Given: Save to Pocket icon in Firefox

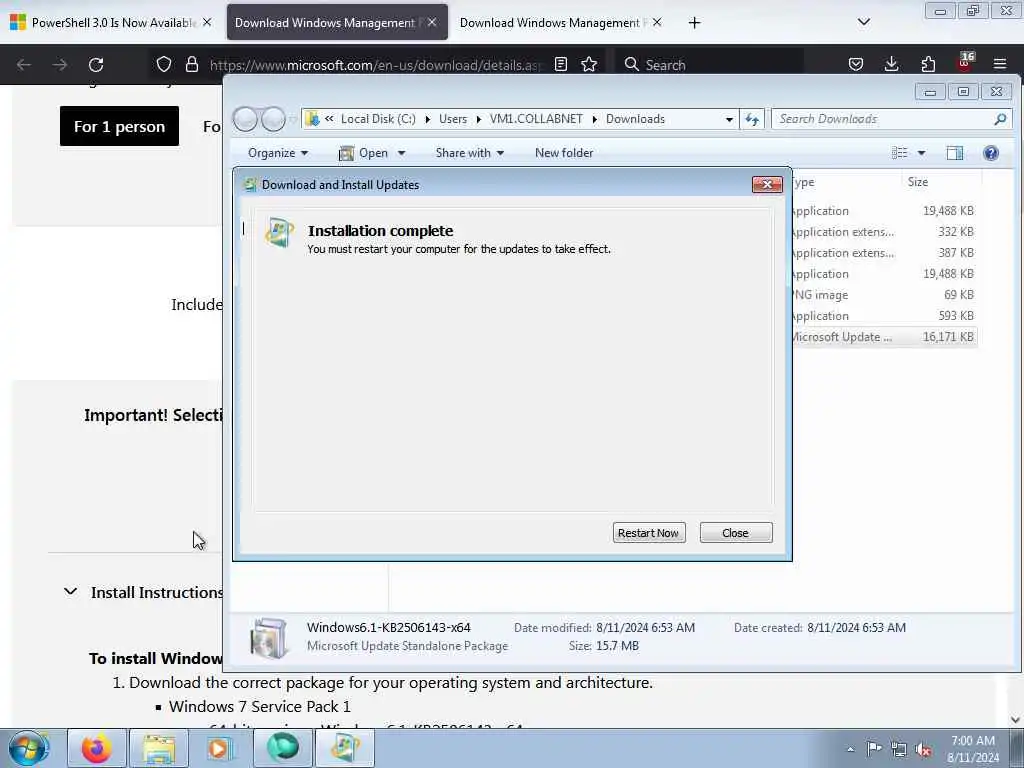Looking at the screenshot, I should pyautogui.click(x=856, y=64).
